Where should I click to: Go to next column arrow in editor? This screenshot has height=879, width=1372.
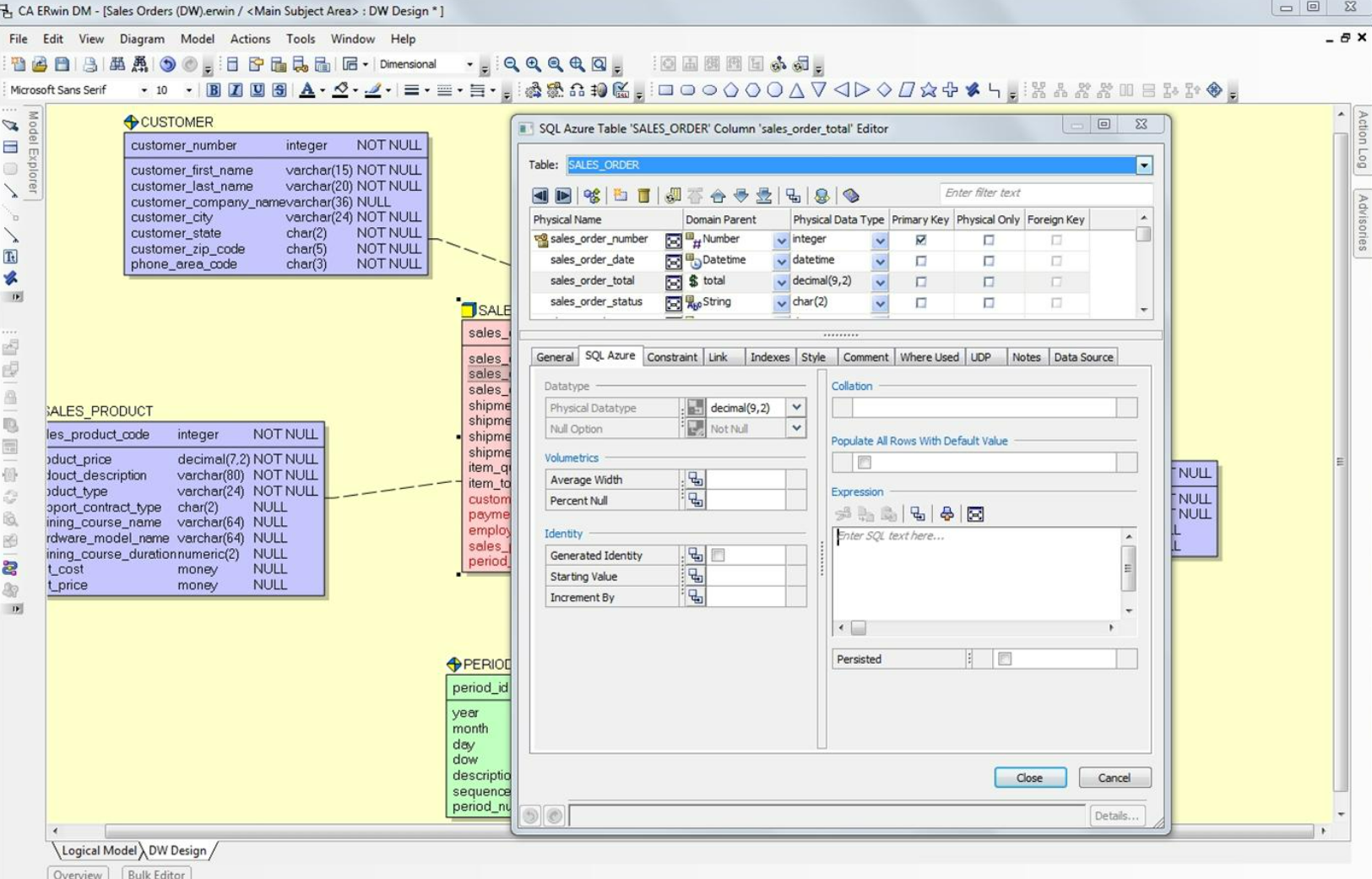coord(563,196)
